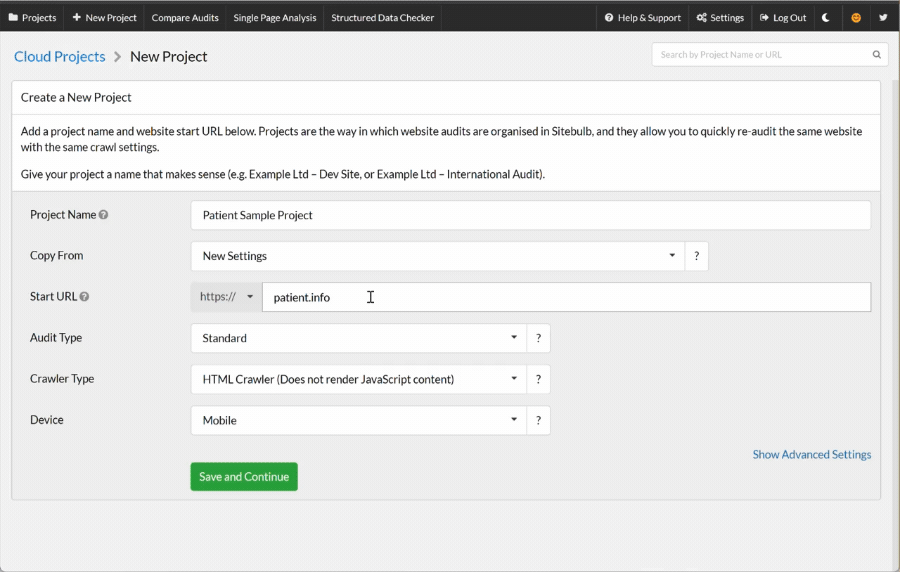
Task: Click the smiley face icon in navbar
Action: 856,18
